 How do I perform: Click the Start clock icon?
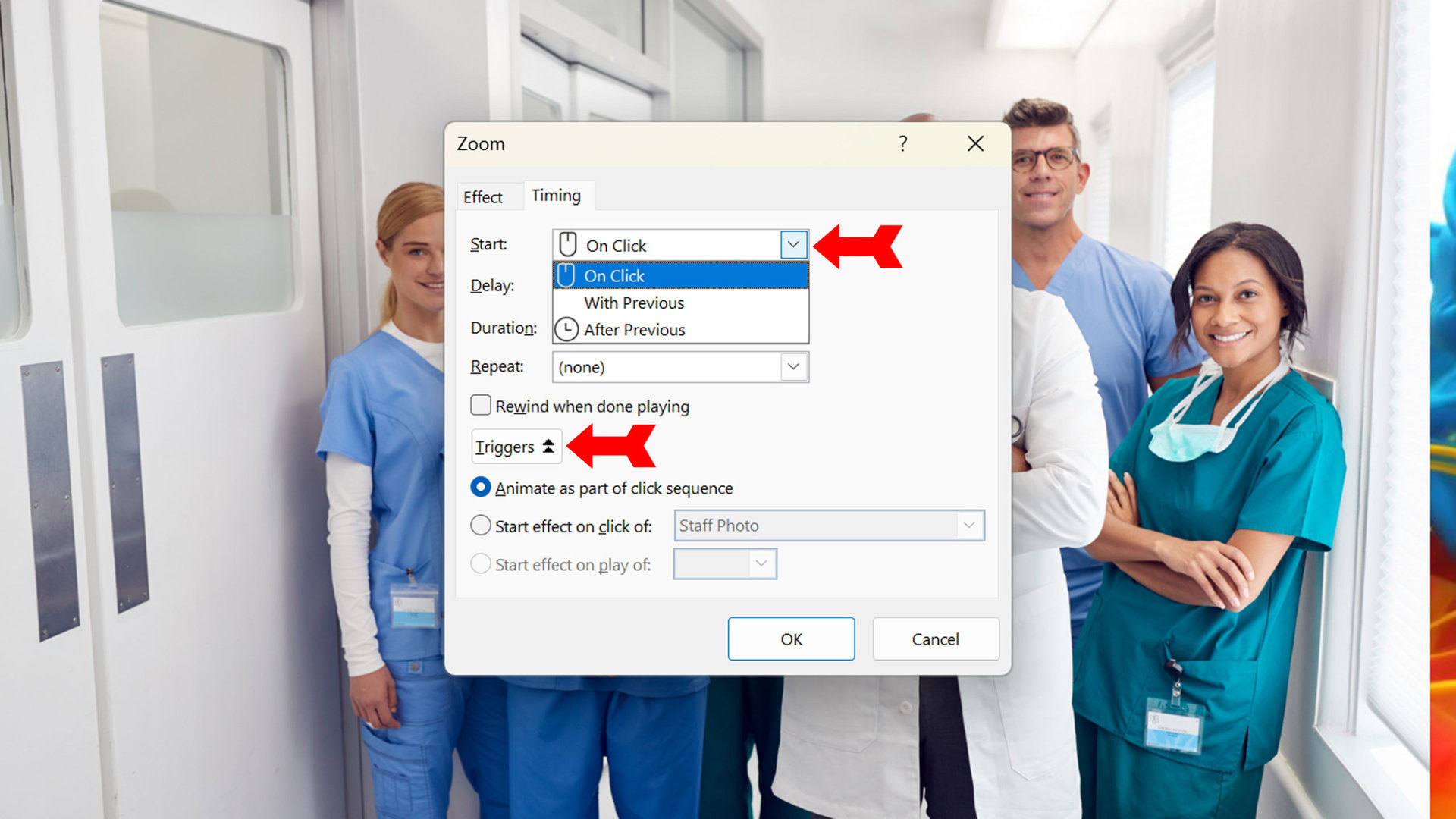(x=567, y=329)
